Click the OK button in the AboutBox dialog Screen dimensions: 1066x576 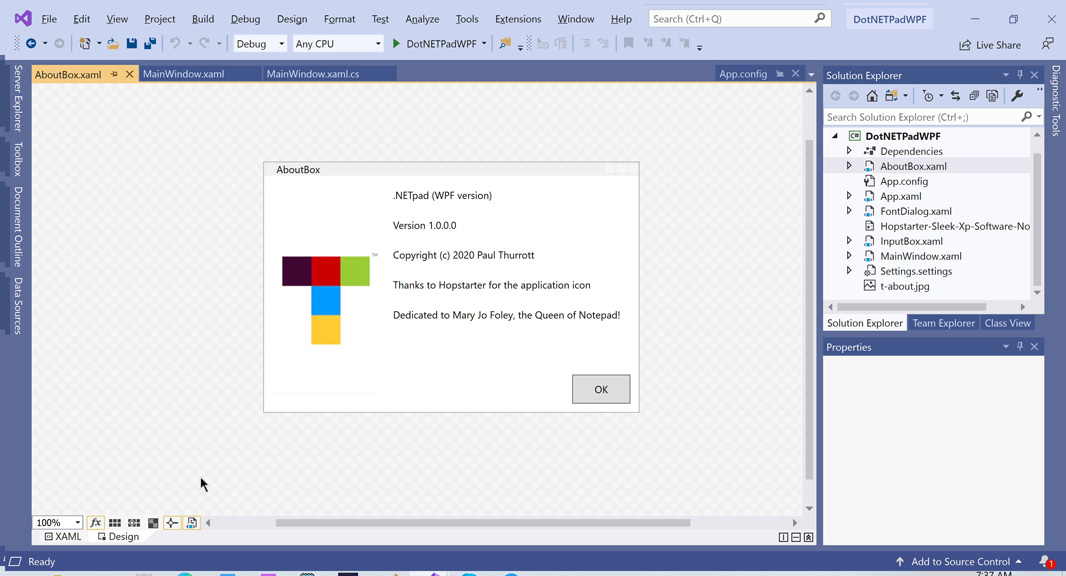(x=601, y=389)
